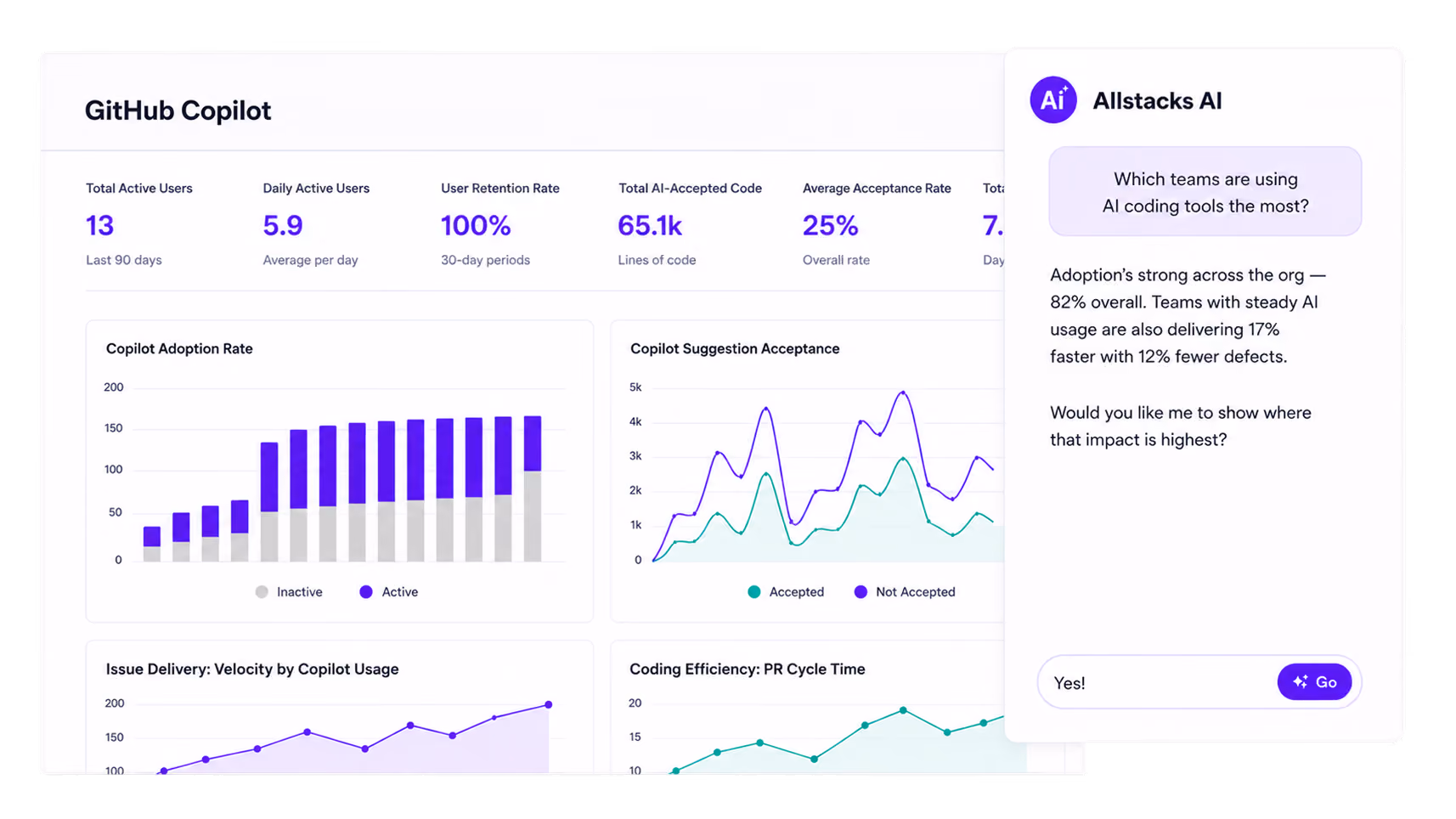Click the 'Total AI-Accepted Code' label
The width and height of the screenshot is (1456, 819).
[x=690, y=189]
